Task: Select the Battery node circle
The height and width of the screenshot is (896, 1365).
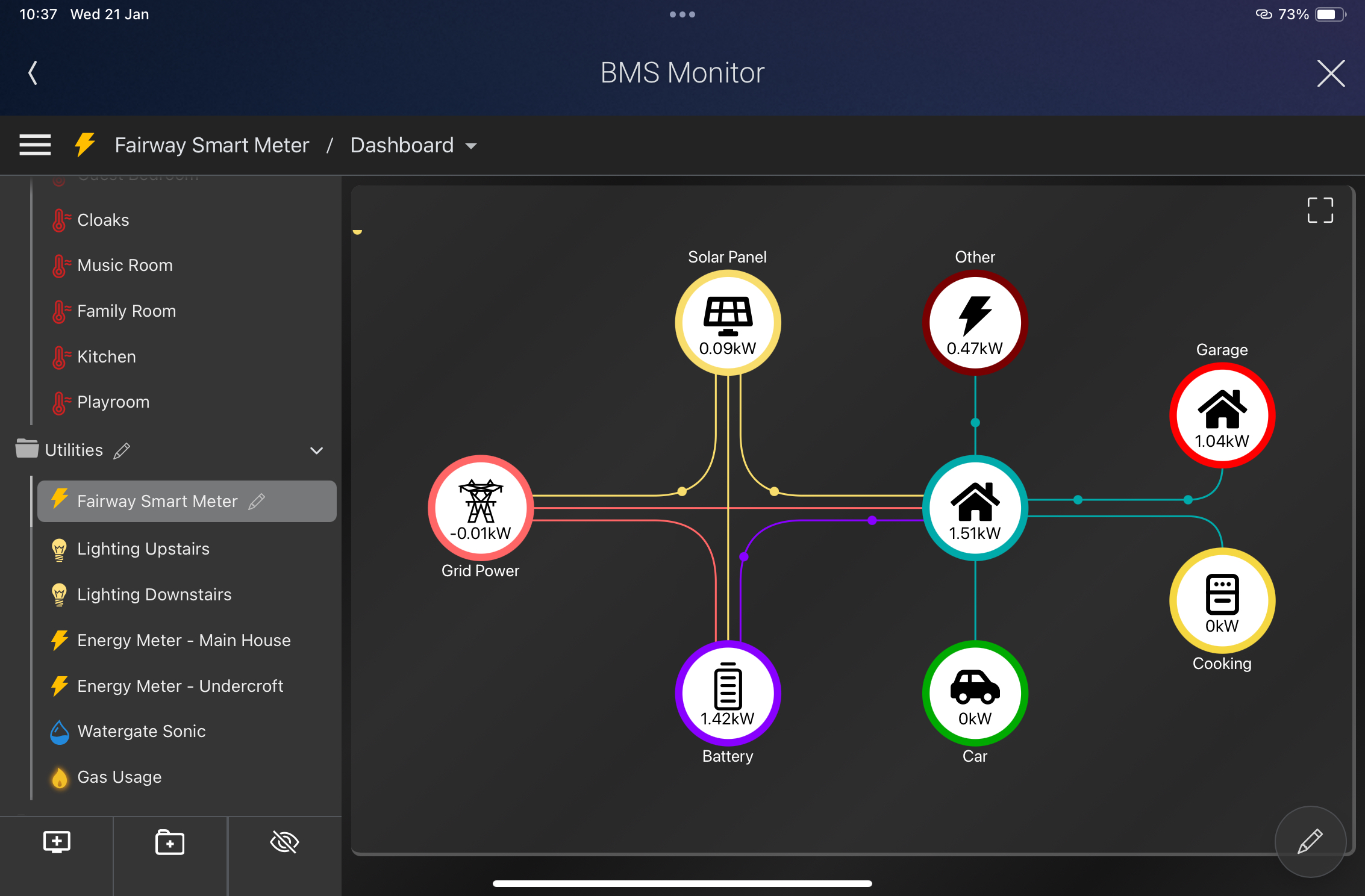Action: 728,693
